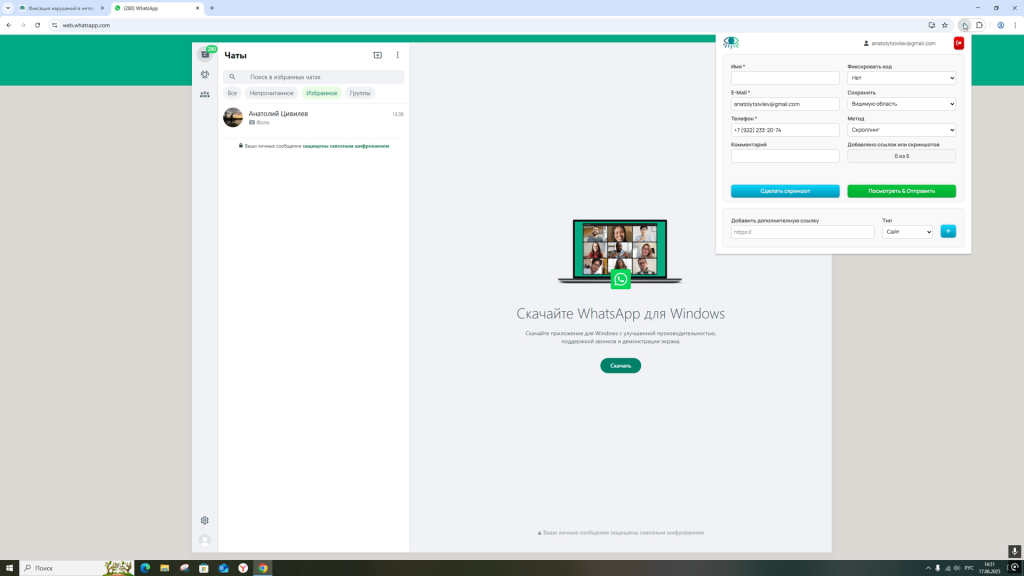Select the Непрочитанное chat filter
The width and height of the screenshot is (1024, 576).
pos(272,93)
